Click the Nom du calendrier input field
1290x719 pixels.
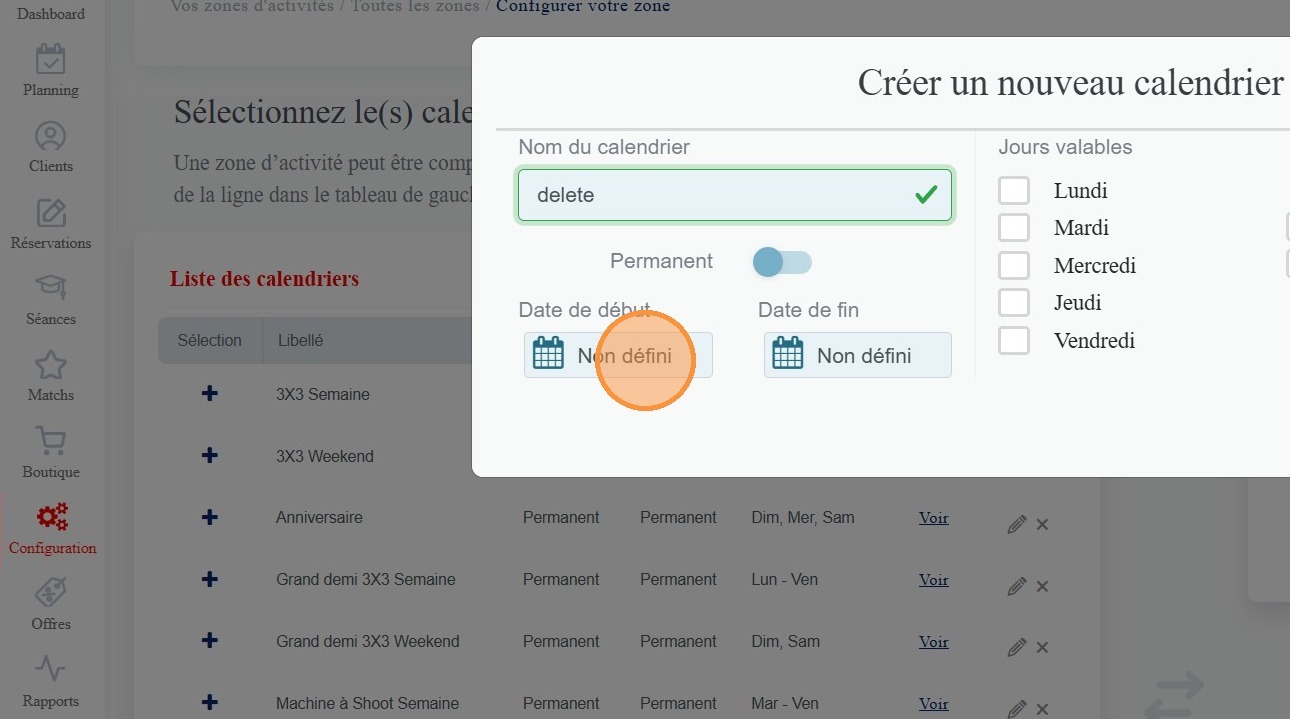[720, 195]
